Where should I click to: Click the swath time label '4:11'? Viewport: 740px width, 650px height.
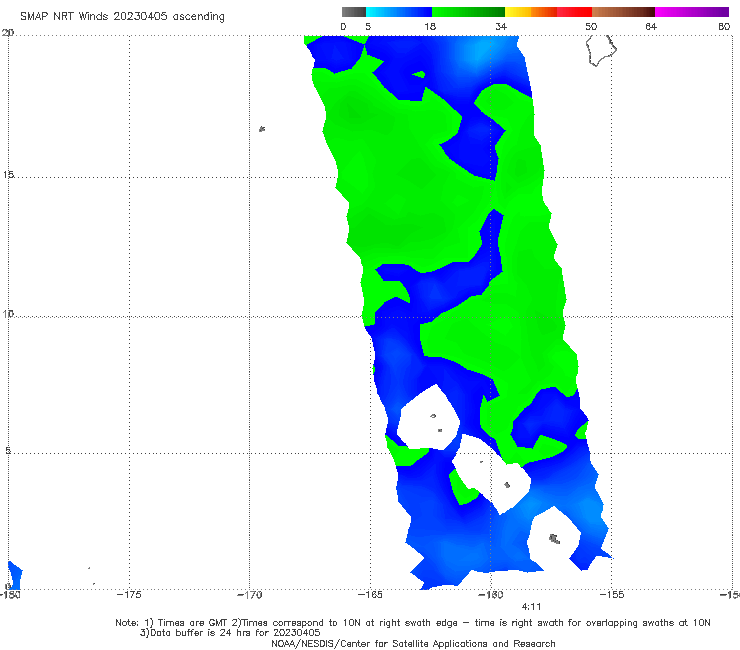[531, 607]
